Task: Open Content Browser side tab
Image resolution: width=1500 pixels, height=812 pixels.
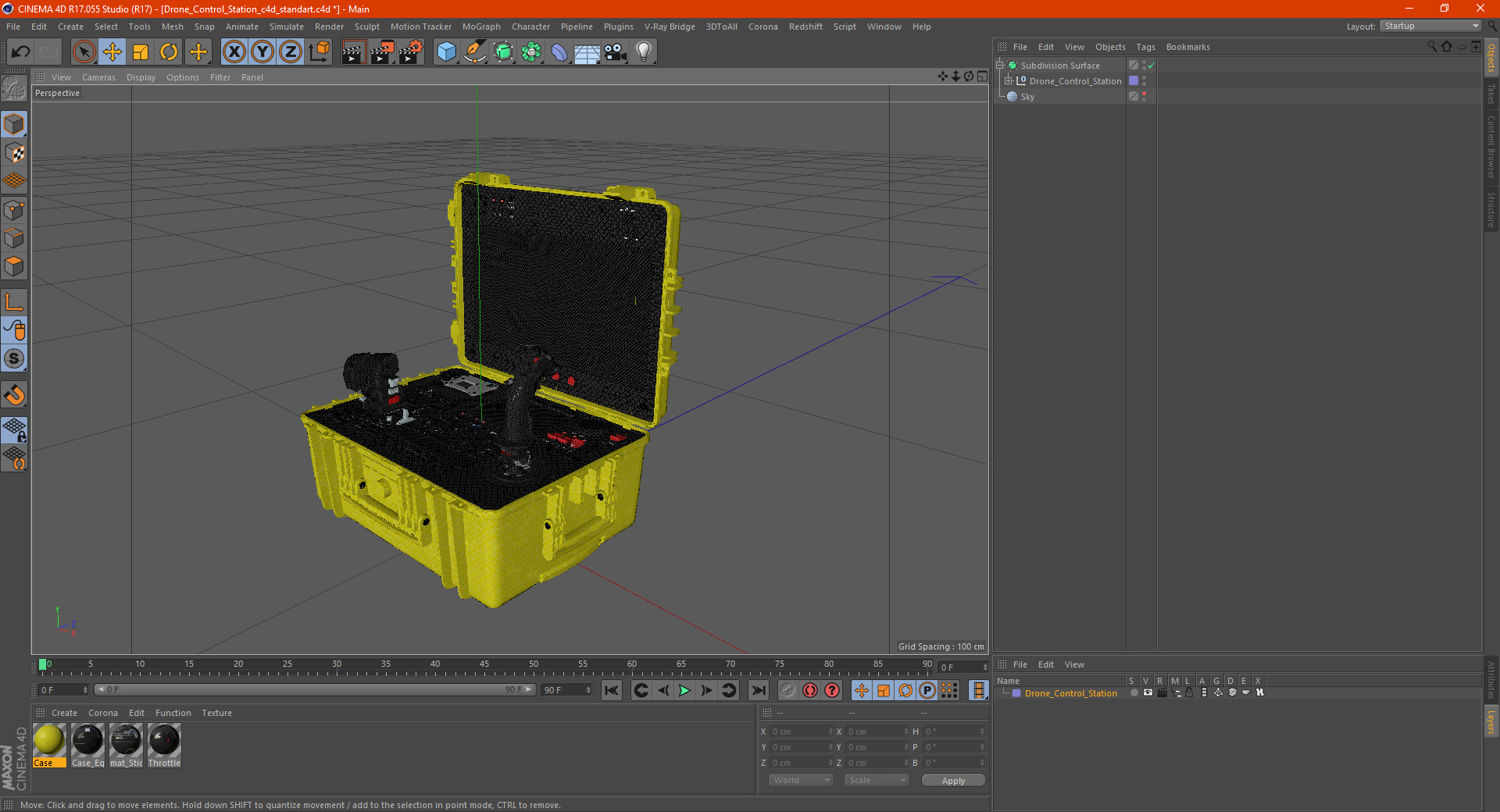Action: coord(1491,147)
